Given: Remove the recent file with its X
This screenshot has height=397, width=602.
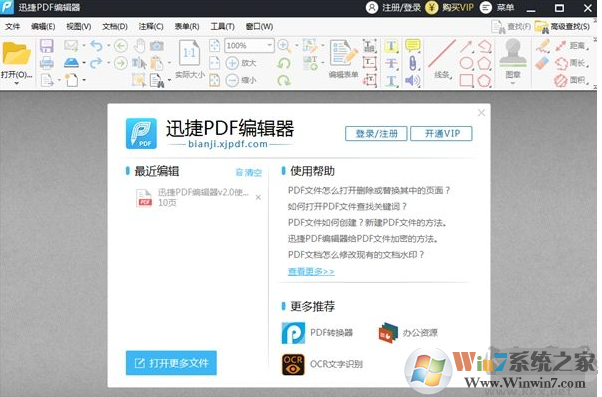Looking at the screenshot, I should click(258, 197).
